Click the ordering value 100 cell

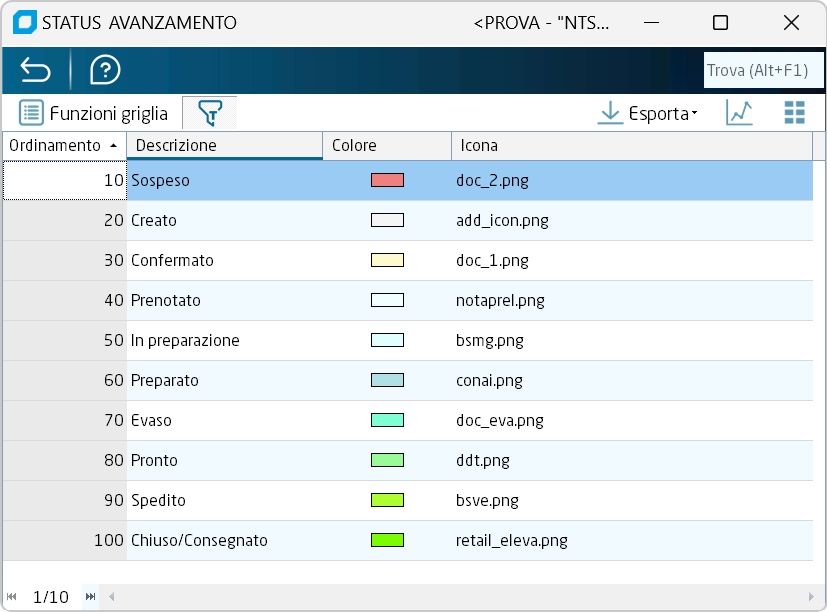(x=65, y=540)
